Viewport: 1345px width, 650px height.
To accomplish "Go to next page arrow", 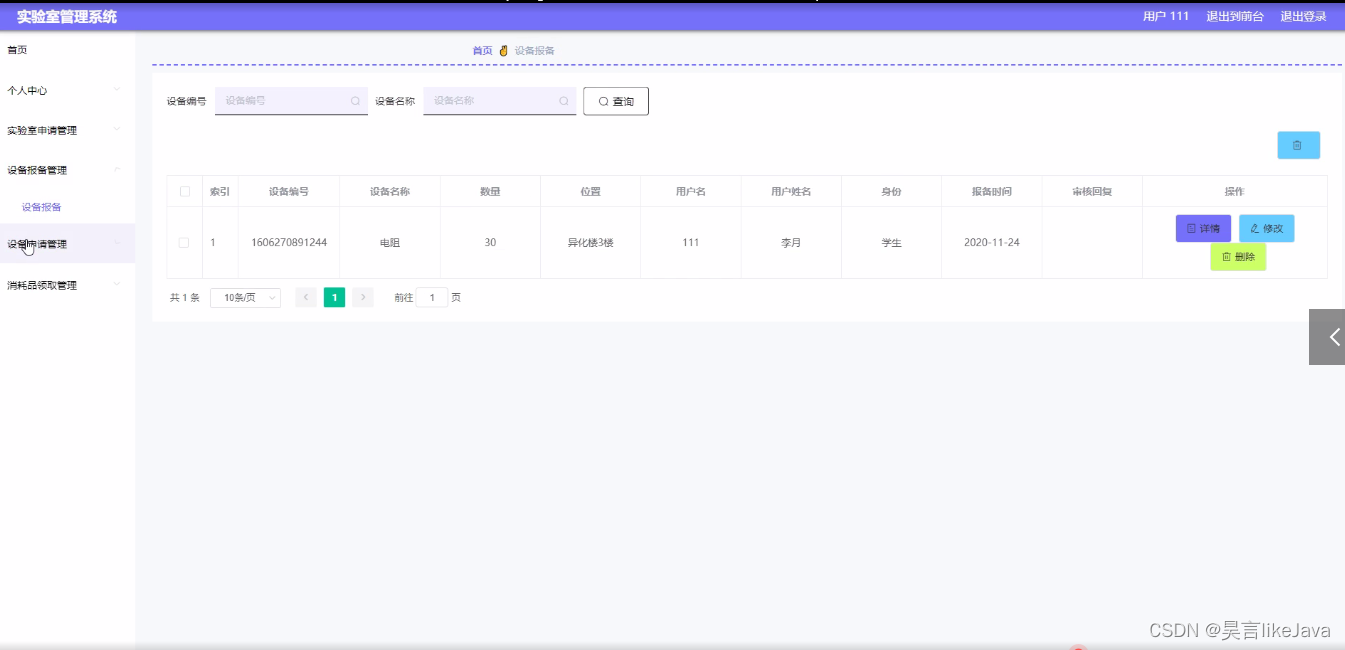I will coord(363,297).
